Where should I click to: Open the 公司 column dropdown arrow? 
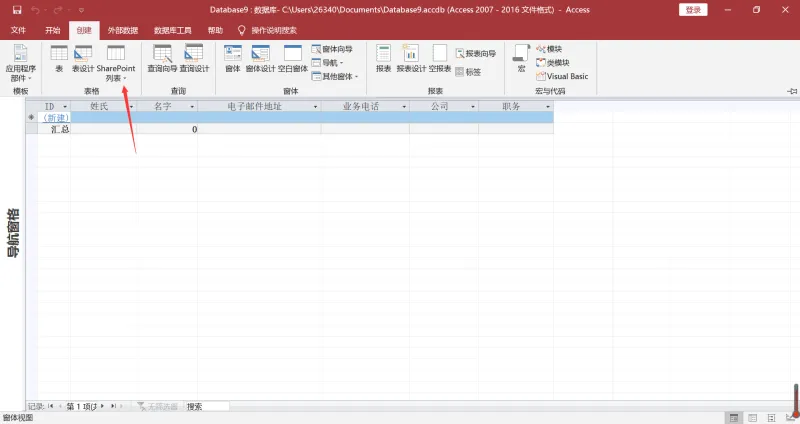coord(473,107)
